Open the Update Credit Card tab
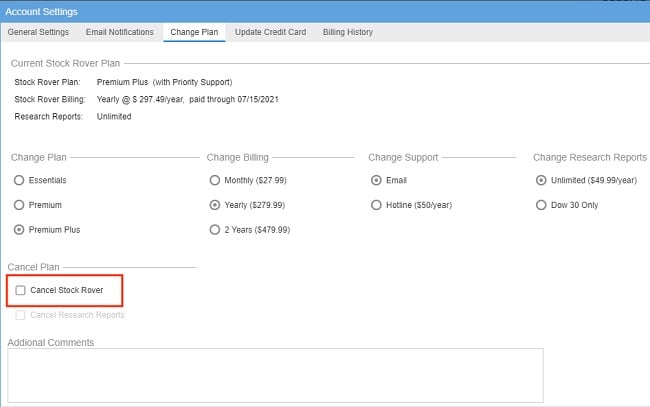Image resolution: width=650 pixels, height=407 pixels. (270, 32)
